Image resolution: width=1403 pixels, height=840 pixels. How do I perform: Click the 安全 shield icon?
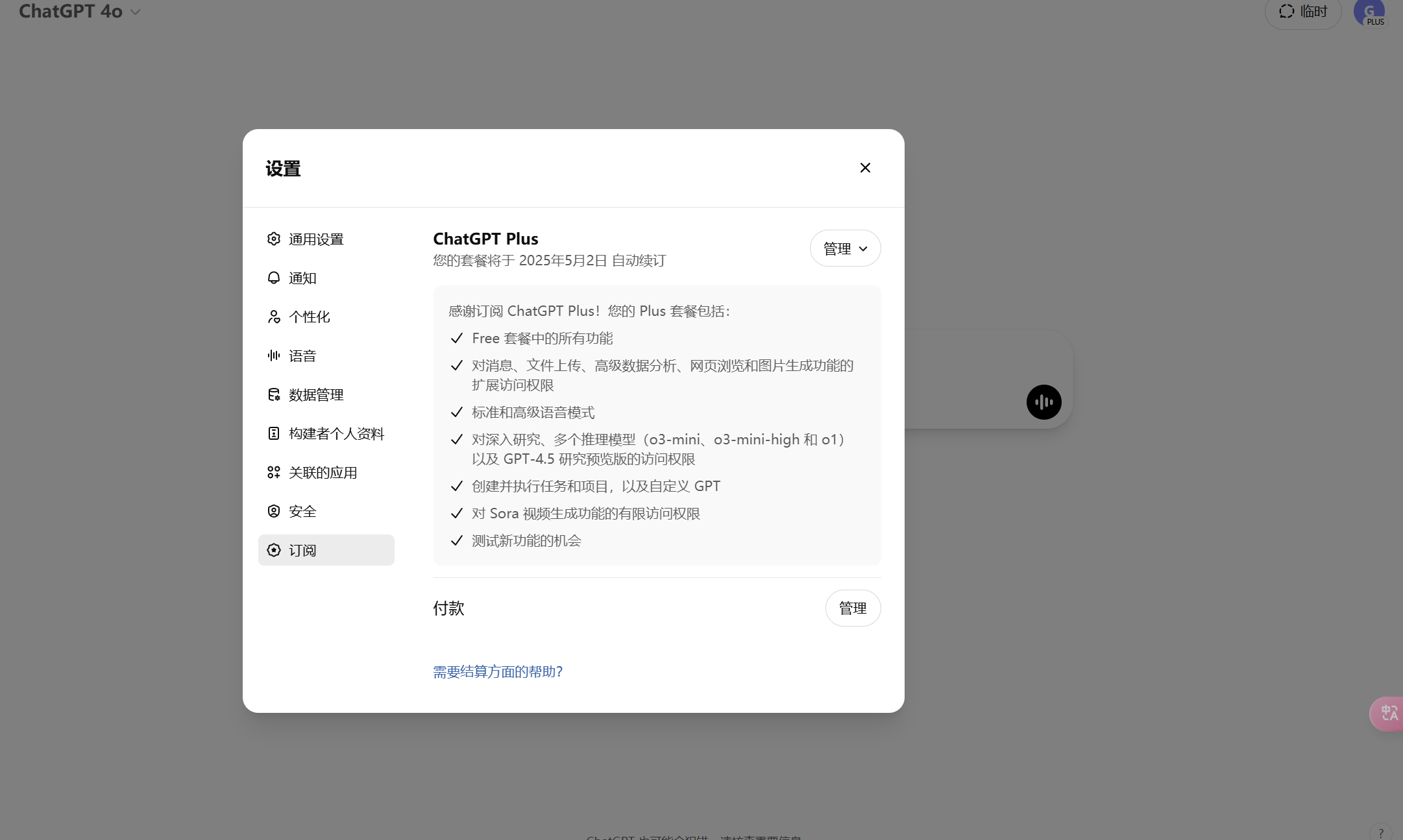pos(274,511)
